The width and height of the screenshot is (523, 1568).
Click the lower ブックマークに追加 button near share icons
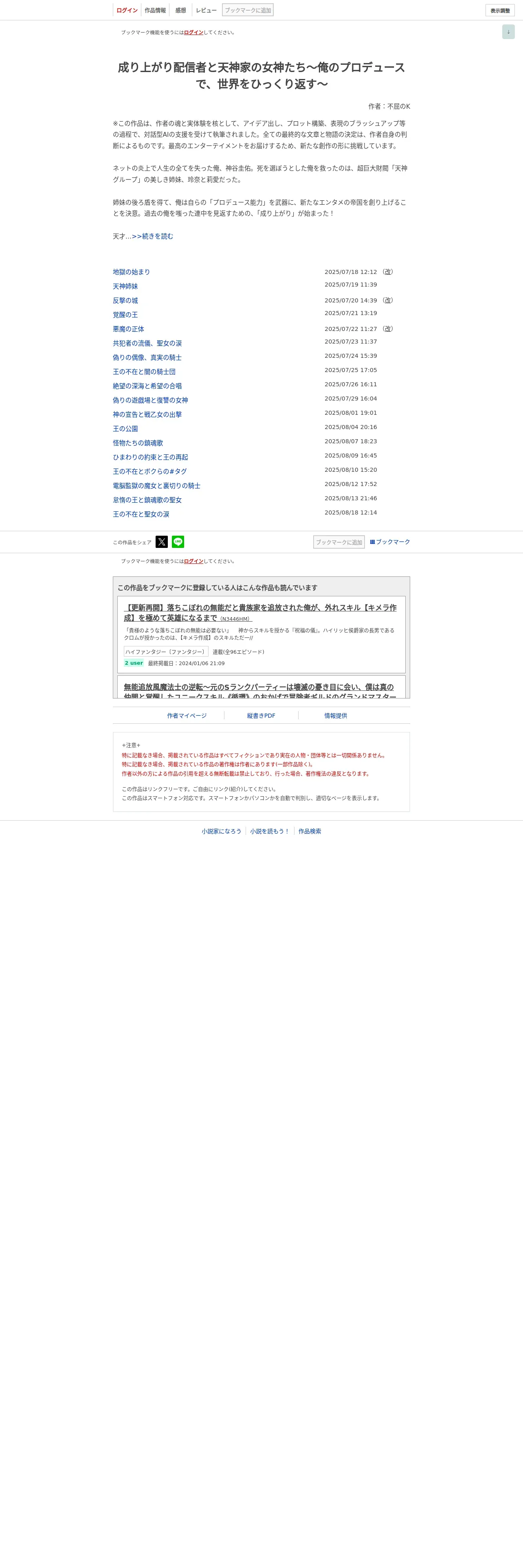click(339, 542)
